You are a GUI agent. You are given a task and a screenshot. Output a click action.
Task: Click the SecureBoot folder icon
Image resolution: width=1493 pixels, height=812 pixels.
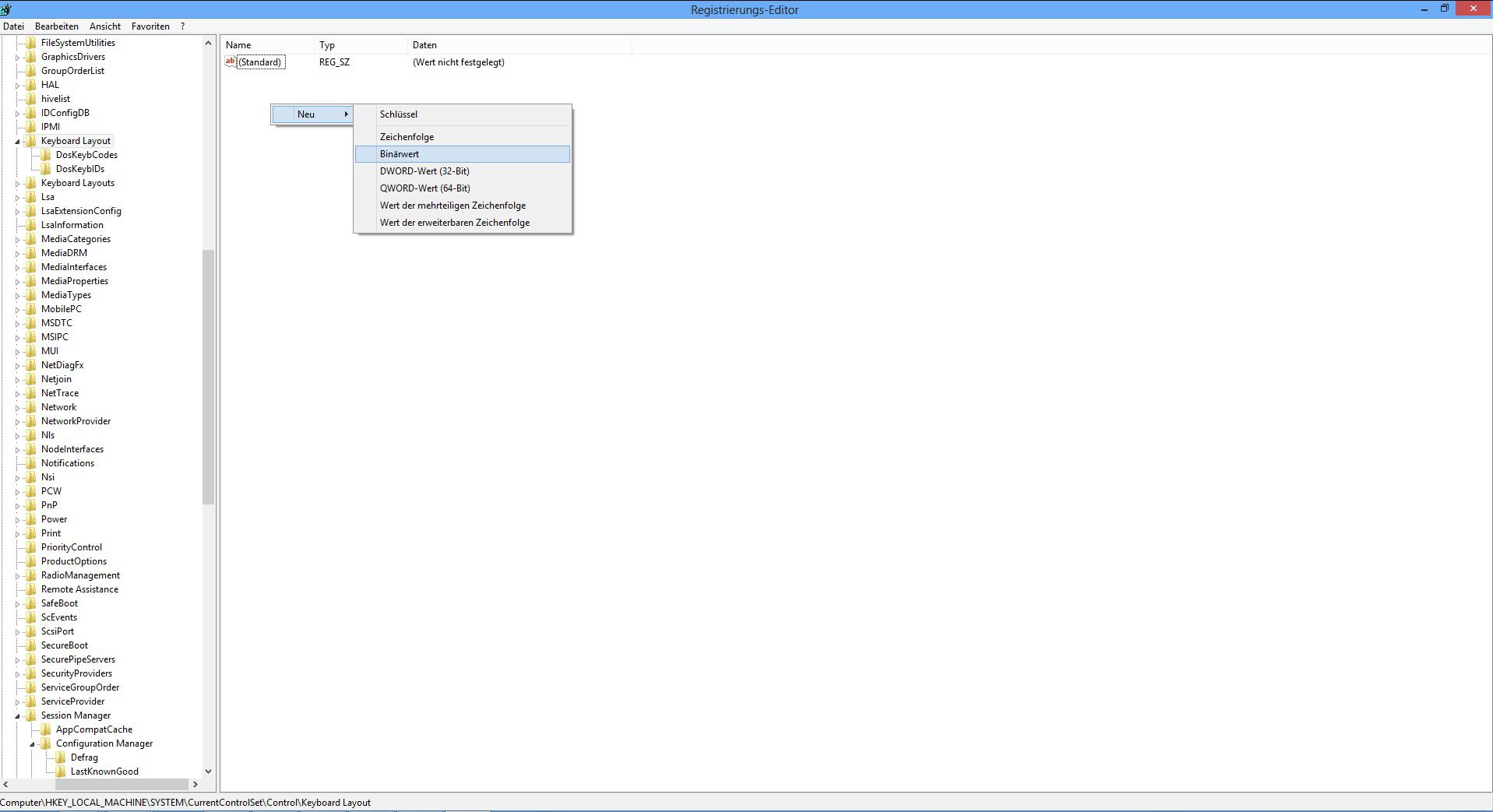[x=31, y=645]
